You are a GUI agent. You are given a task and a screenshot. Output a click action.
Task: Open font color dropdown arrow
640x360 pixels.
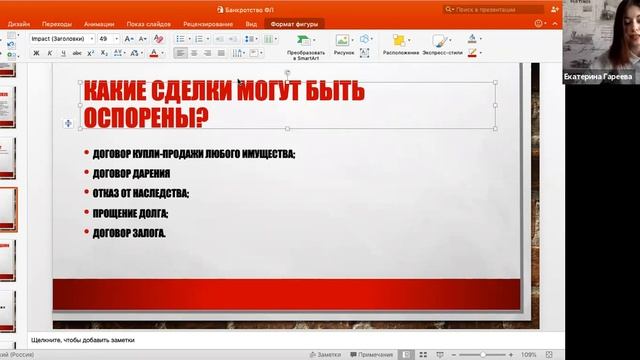point(162,53)
